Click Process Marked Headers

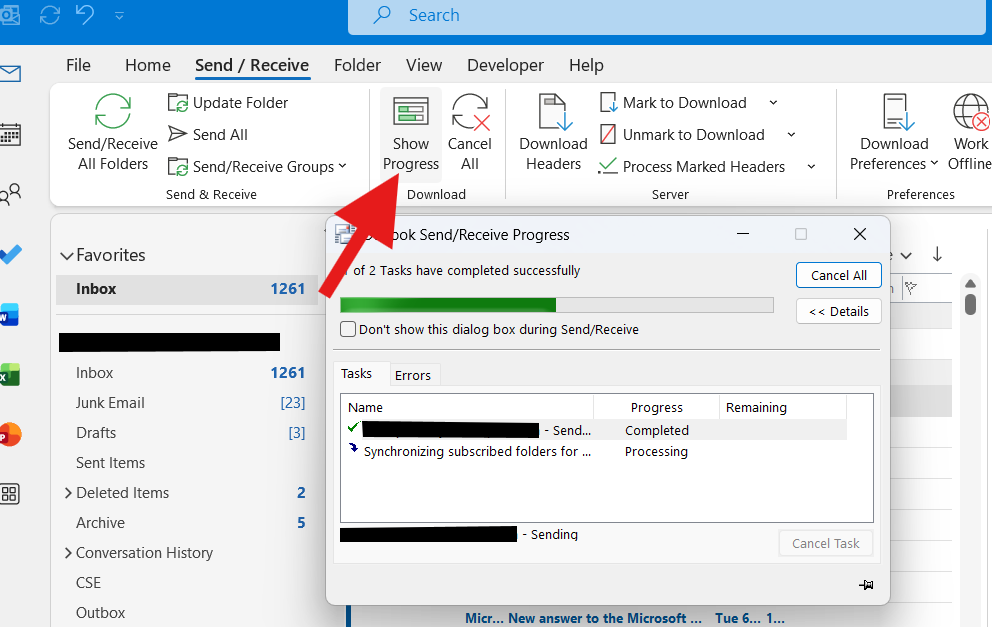[x=692, y=166]
